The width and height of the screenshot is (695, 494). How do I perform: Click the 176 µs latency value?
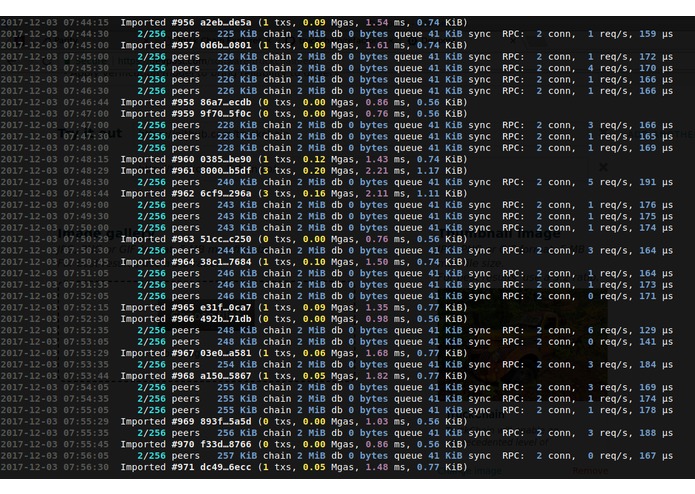(656, 205)
